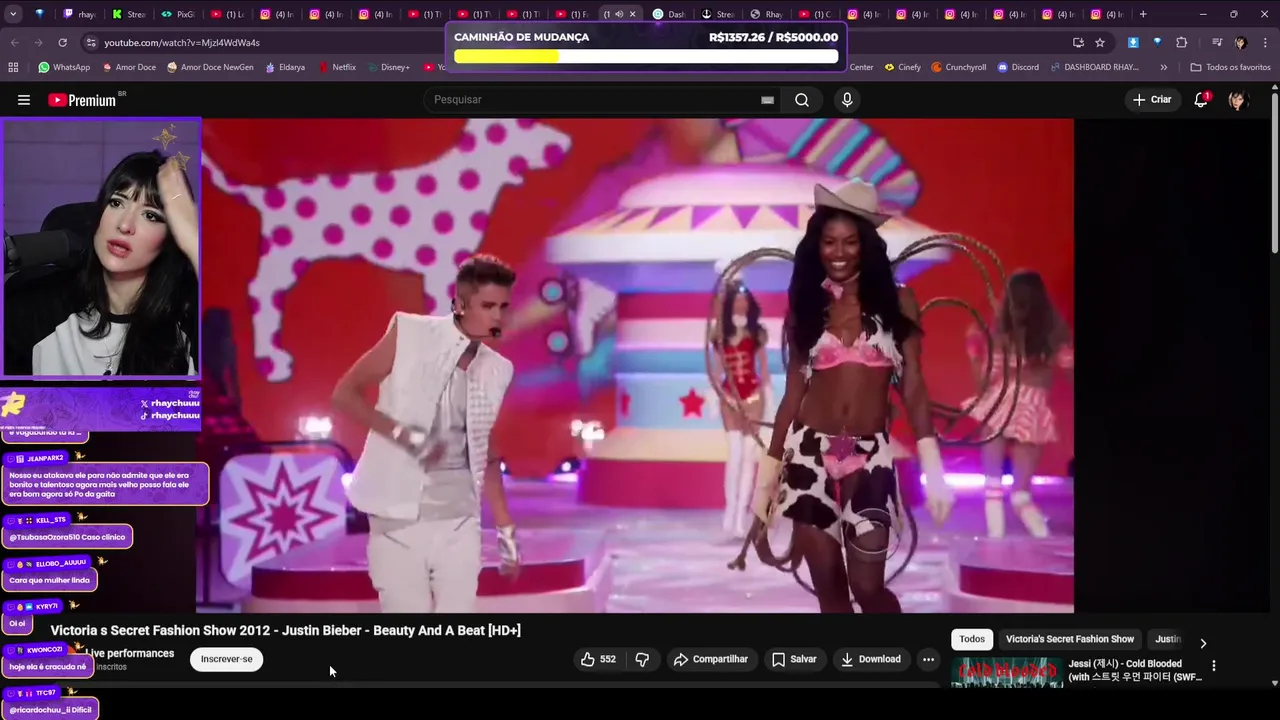Open a new browser tab
Image resolution: width=1280 pixels, height=720 pixels.
[x=1143, y=14]
